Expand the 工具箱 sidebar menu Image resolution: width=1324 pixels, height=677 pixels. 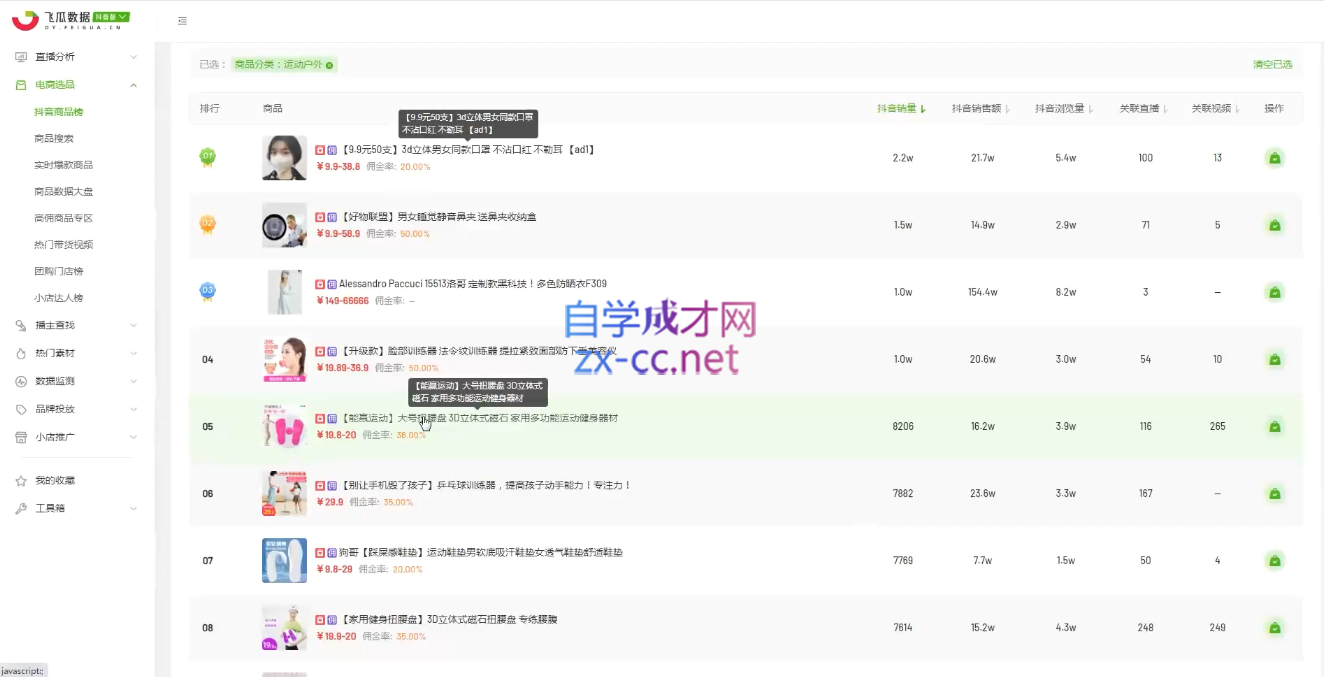(x=134, y=508)
